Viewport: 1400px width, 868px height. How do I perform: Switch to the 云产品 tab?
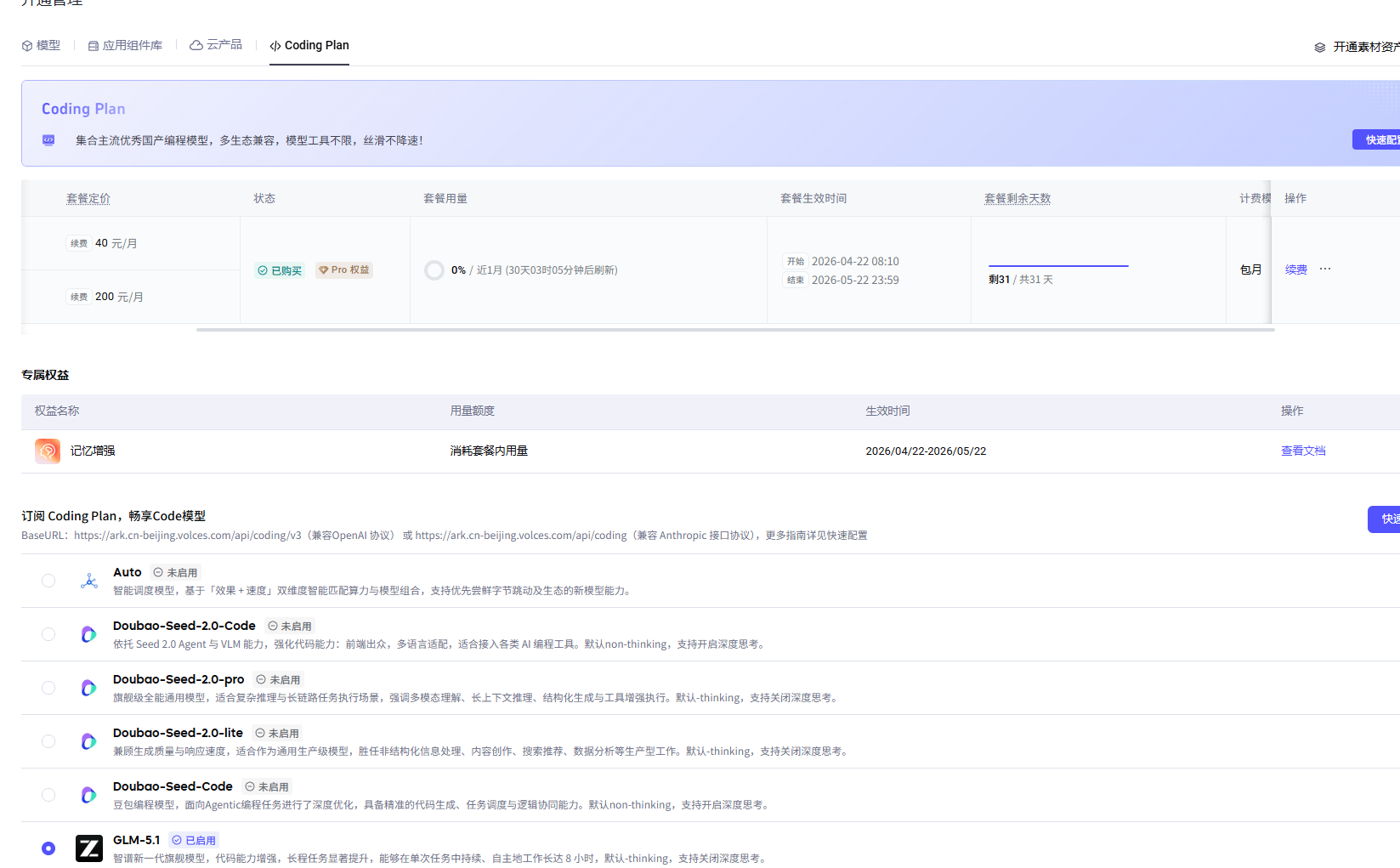pyautogui.click(x=216, y=45)
